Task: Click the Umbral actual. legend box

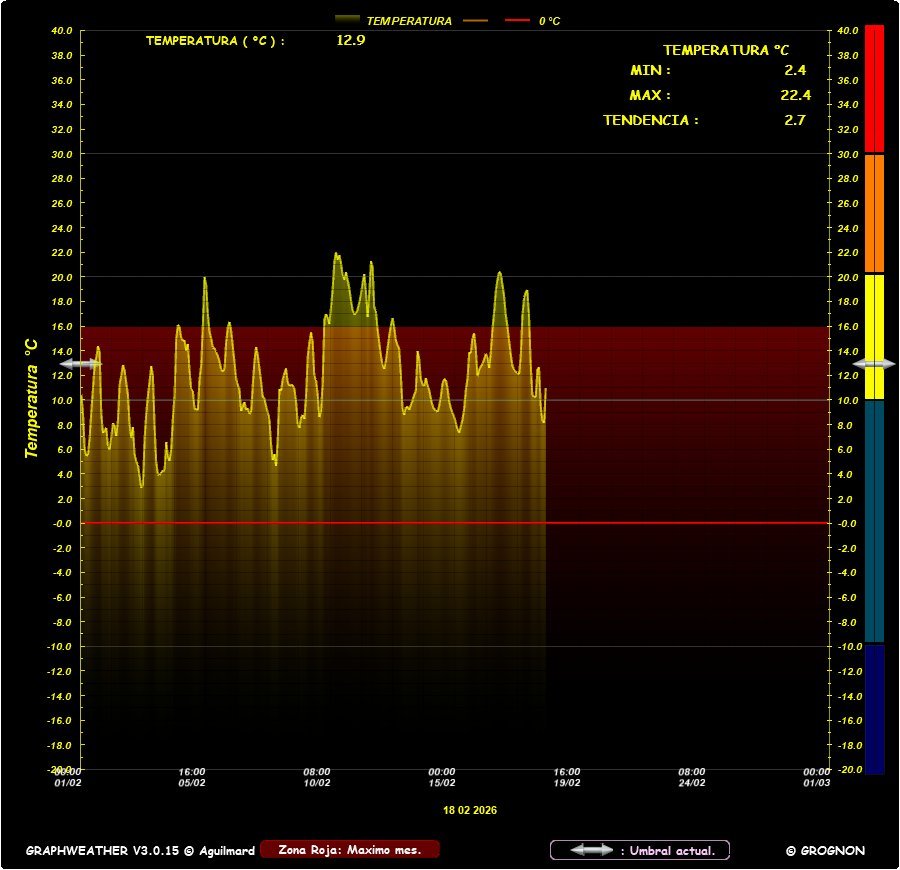Action: (x=640, y=850)
